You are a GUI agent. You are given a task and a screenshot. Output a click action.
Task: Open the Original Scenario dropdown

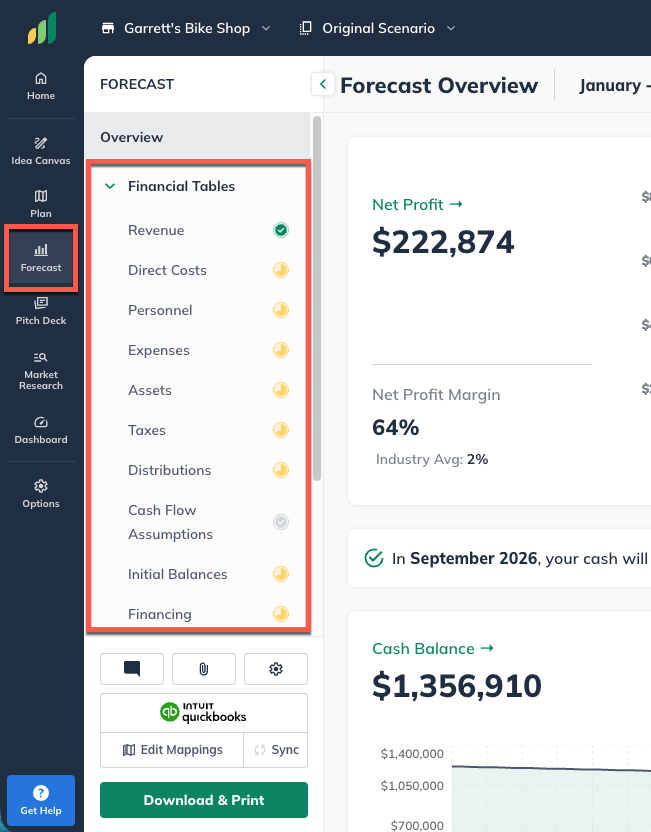pyautogui.click(x=377, y=28)
